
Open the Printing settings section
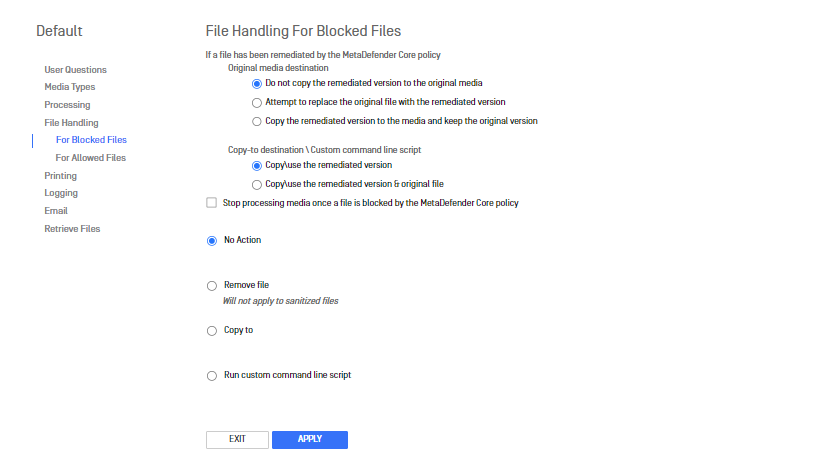point(61,176)
